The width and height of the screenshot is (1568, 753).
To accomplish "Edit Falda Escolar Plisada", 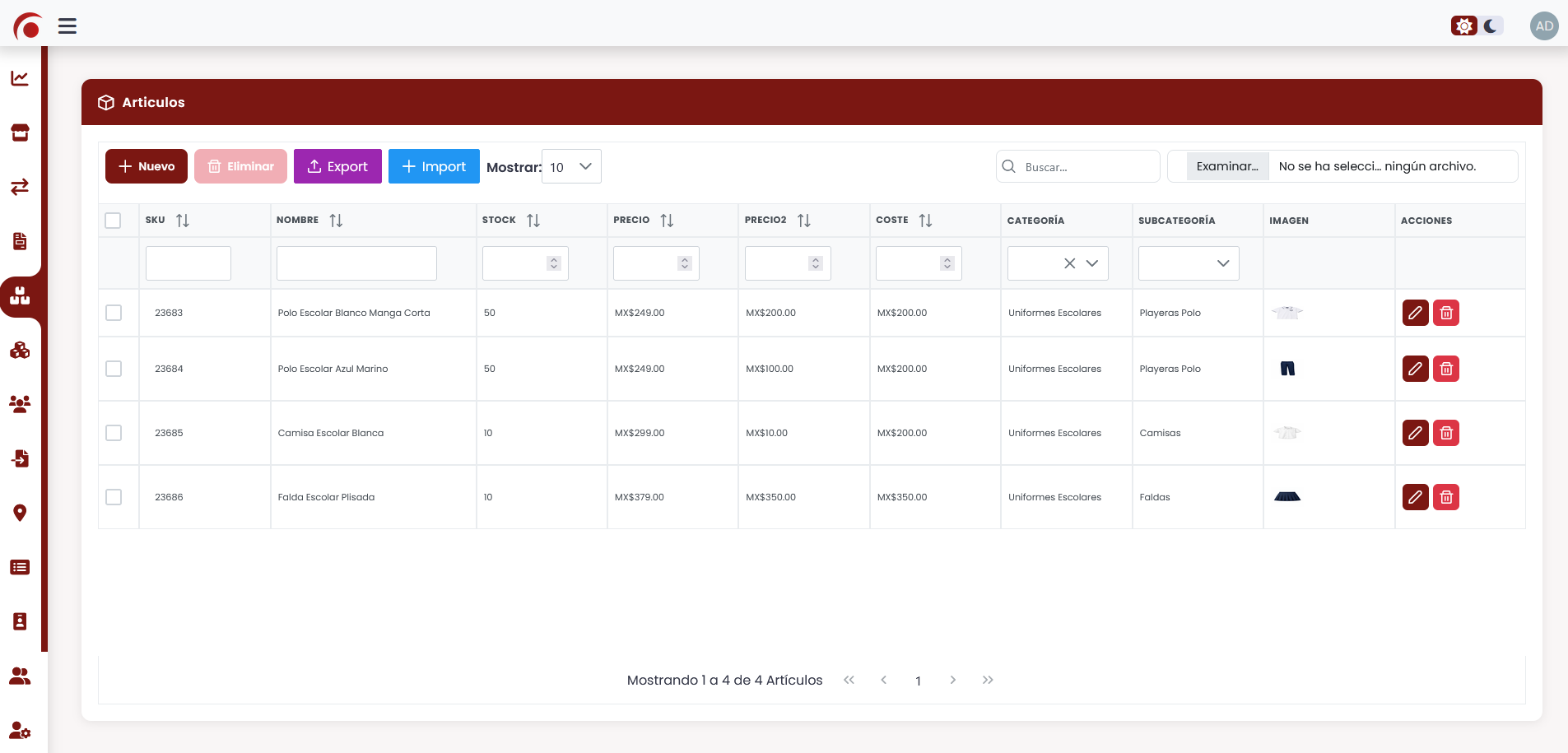I will [x=1416, y=497].
